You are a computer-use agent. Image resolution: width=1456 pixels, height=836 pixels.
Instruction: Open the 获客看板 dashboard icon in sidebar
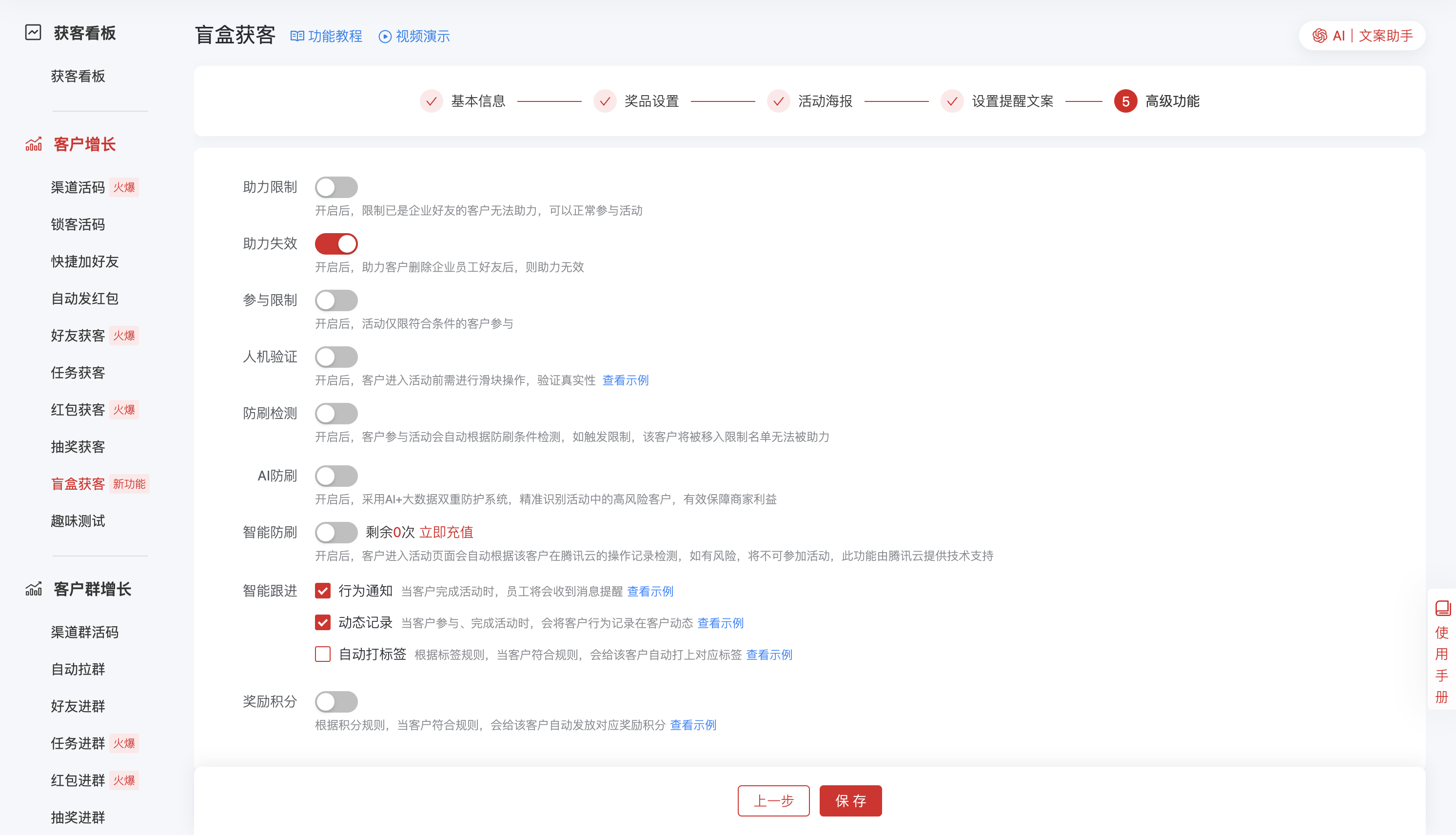point(33,33)
